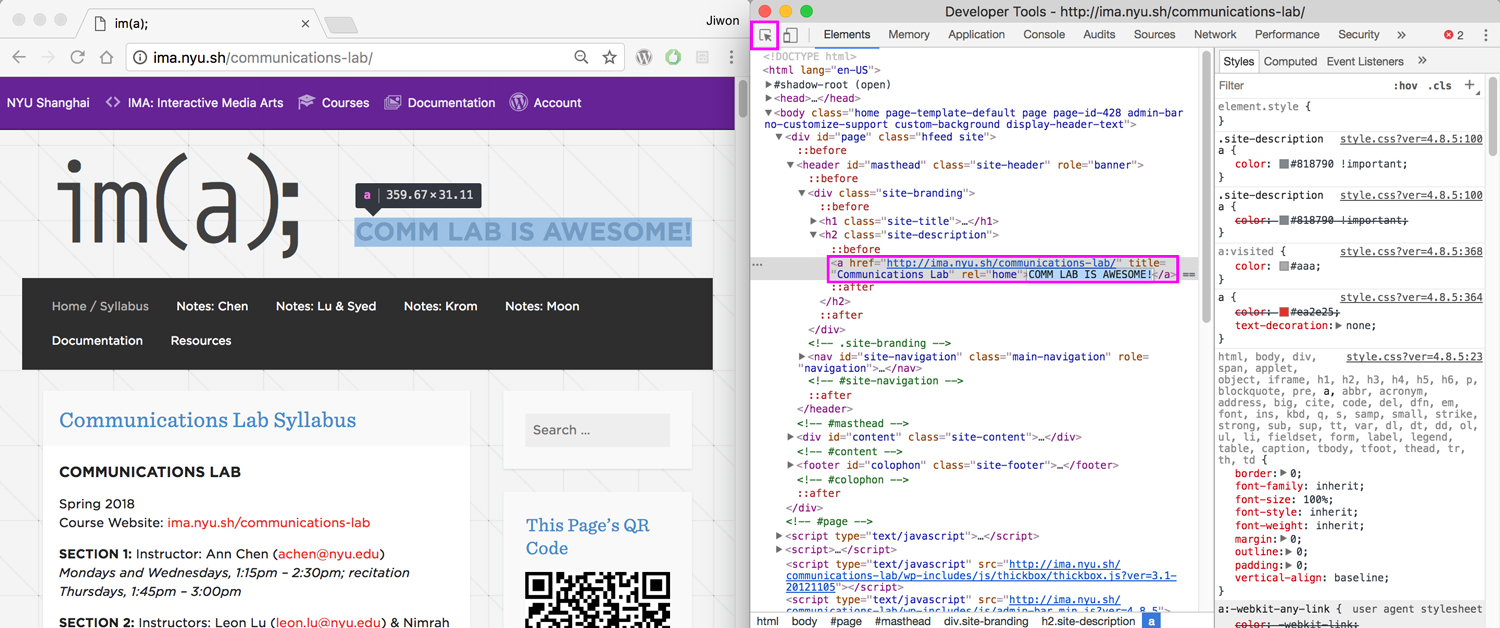Select #masthead in the breadcrumb bar
Screen dimensions: 1500x628
(x=903, y=621)
